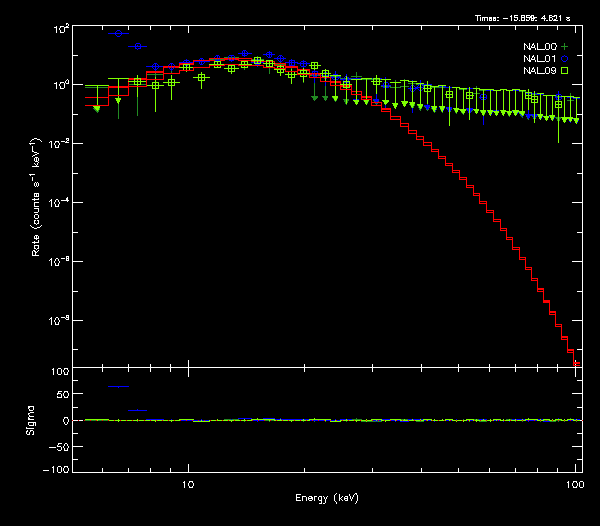Click the highest blue residual bar in Sigma panel
This screenshot has width=600, height=526.
119,386
